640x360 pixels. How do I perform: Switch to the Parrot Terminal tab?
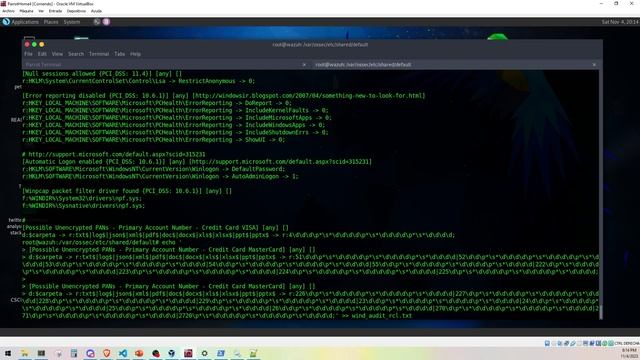pyautogui.click(x=163, y=64)
